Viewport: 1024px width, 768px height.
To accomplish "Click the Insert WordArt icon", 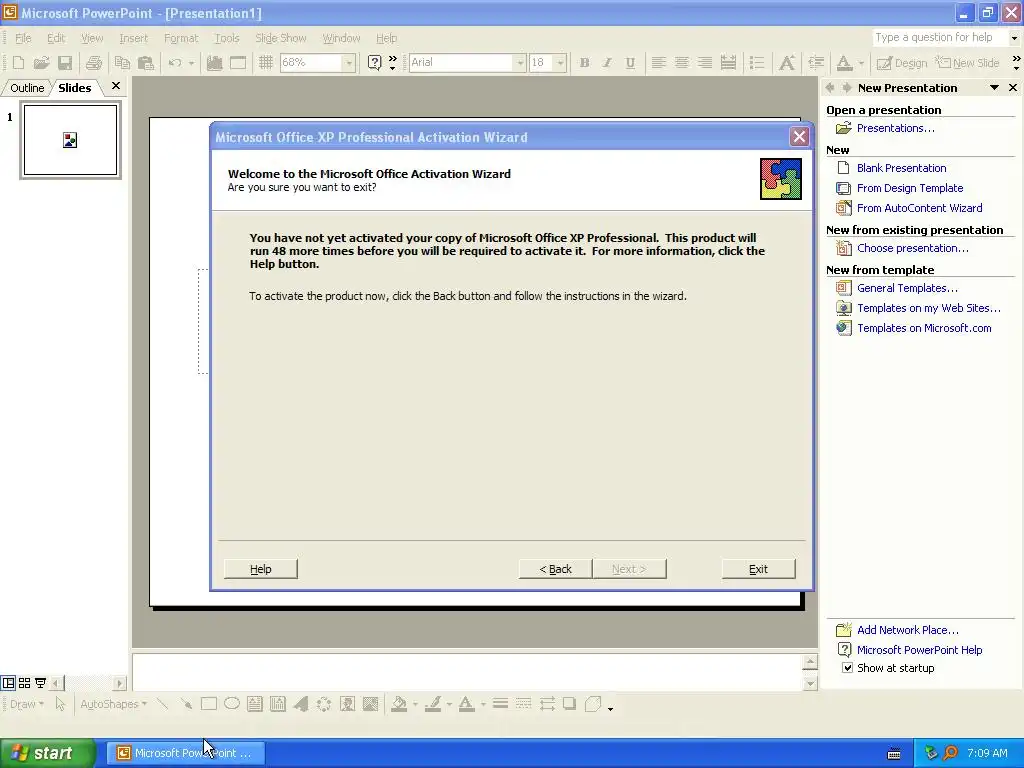I will 301,704.
